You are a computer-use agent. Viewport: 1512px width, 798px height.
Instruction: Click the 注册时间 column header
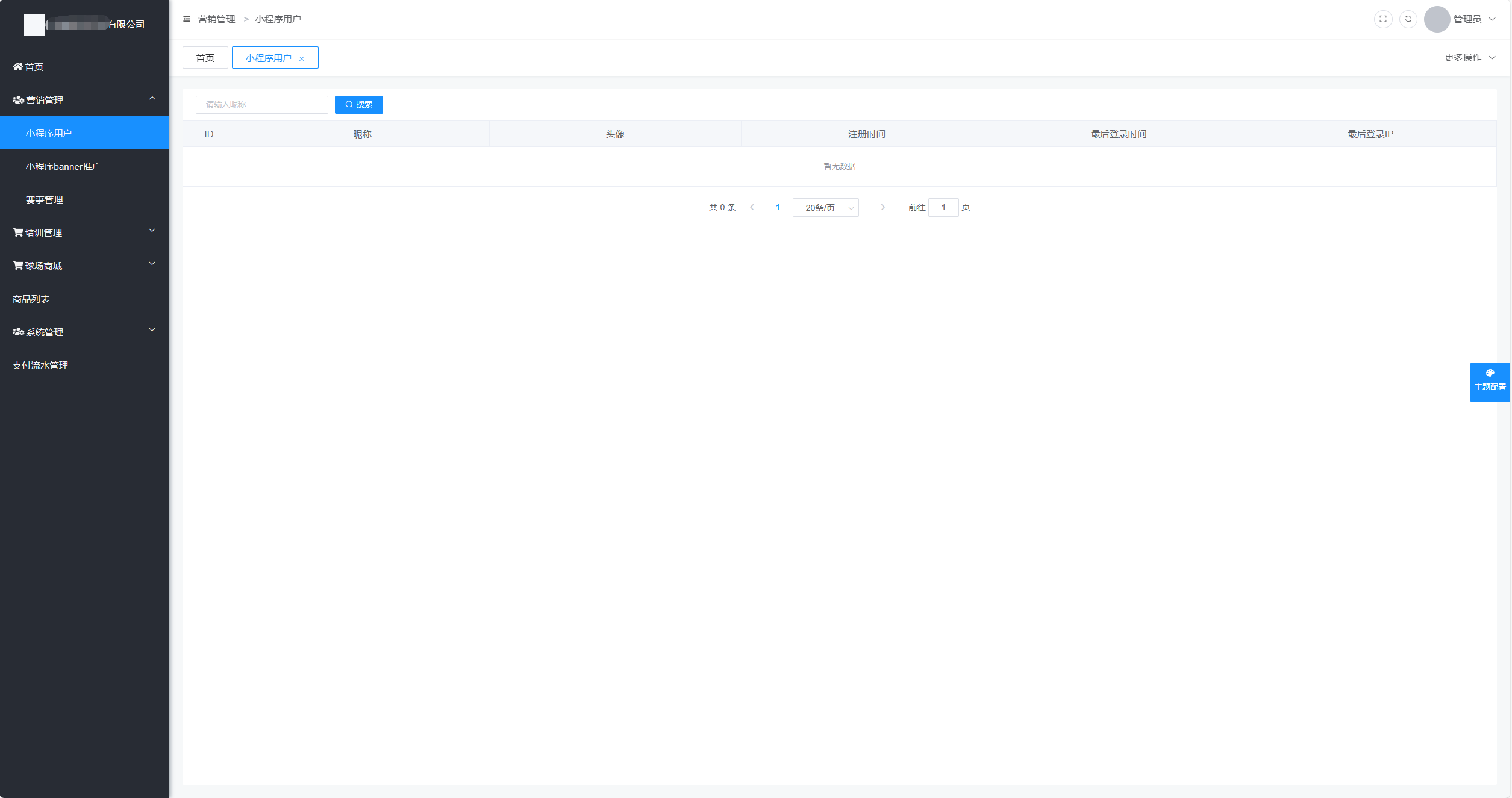click(x=867, y=134)
